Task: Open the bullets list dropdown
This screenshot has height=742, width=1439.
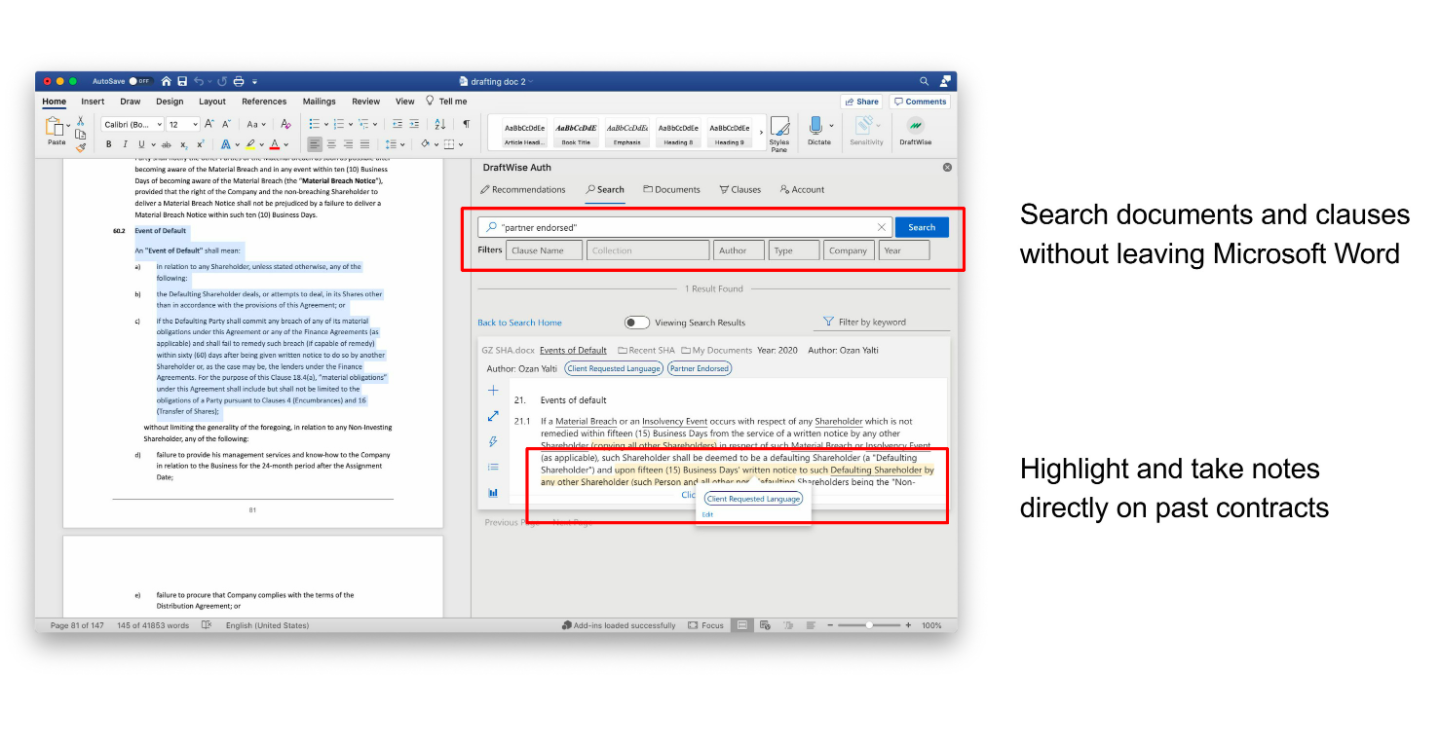Action: (x=326, y=124)
